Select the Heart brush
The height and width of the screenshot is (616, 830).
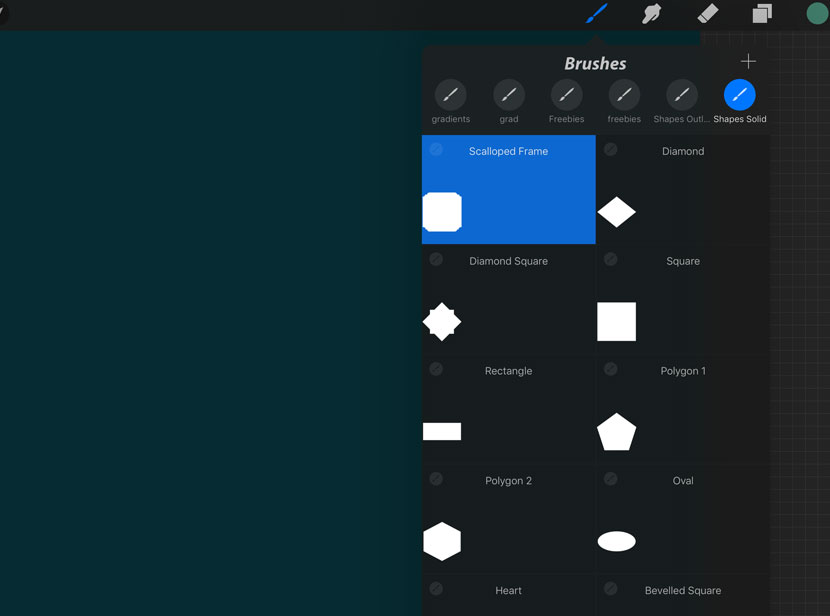point(509,595)
